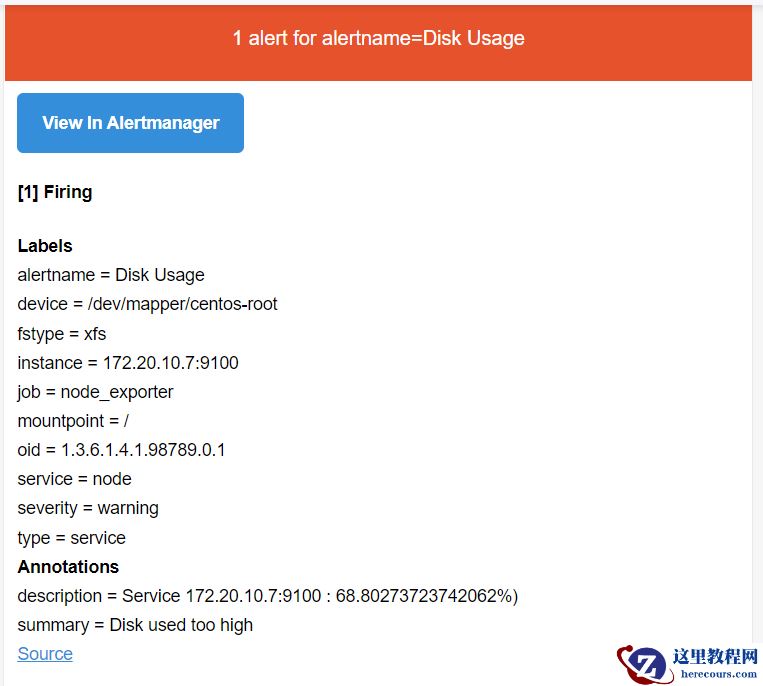763x686 pixels.
Task: Click the 'device = /dev/mapper/centos-root' line
Action: pyautogui.click(x=147, y=304)
